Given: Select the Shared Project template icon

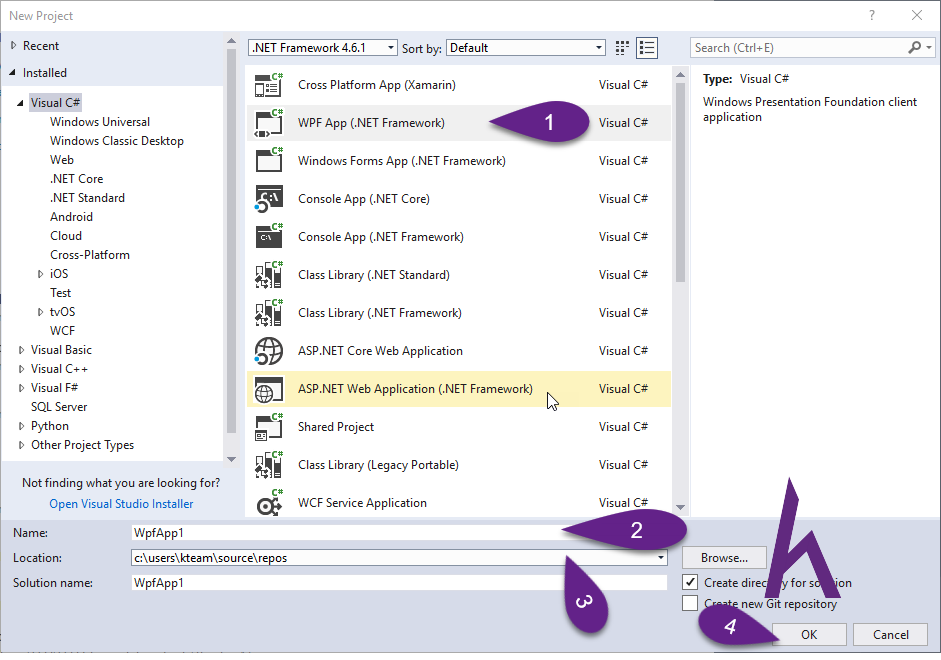Looking at the screenshot, I should (268, 427).
